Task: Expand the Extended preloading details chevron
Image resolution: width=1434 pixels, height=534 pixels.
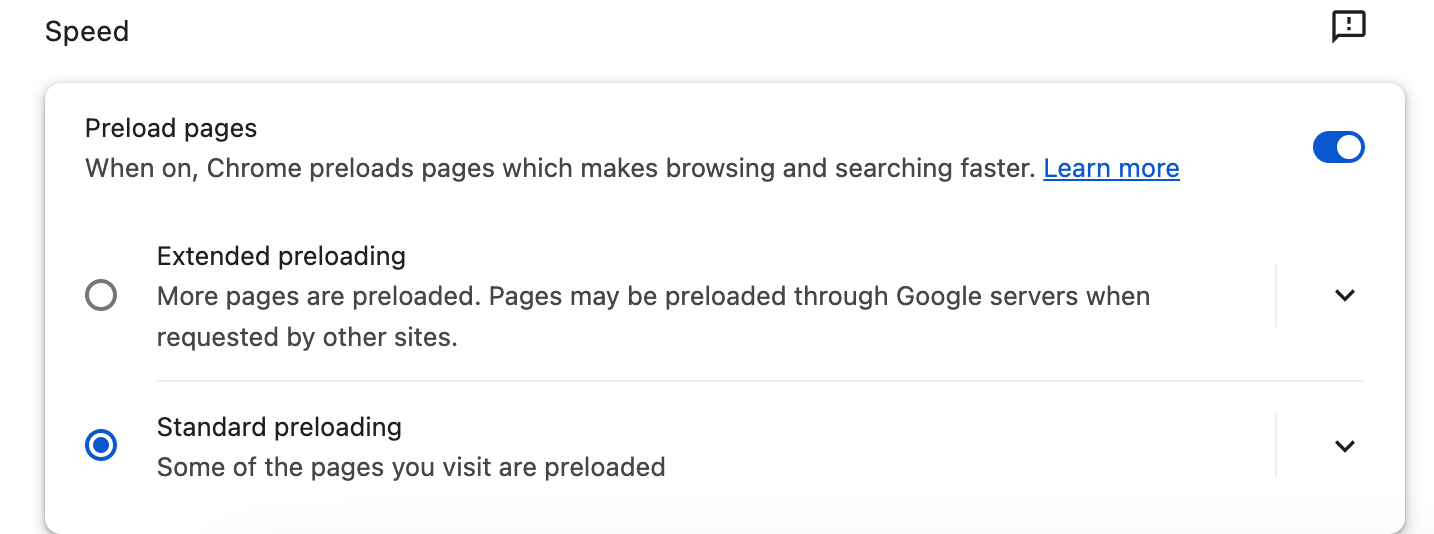Action: pyautogui.click(x=1345, y=296)
